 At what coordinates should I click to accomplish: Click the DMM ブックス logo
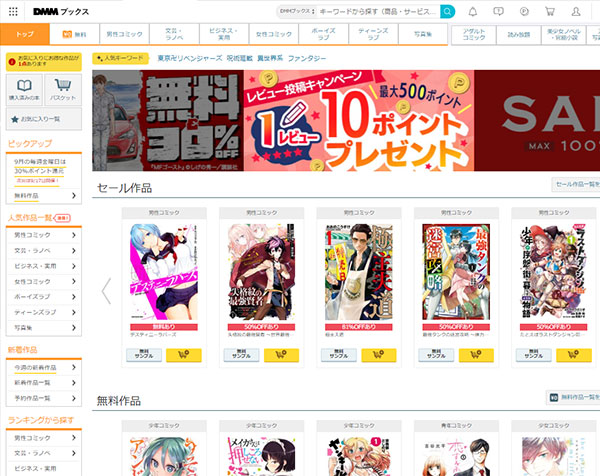(61, 11)
